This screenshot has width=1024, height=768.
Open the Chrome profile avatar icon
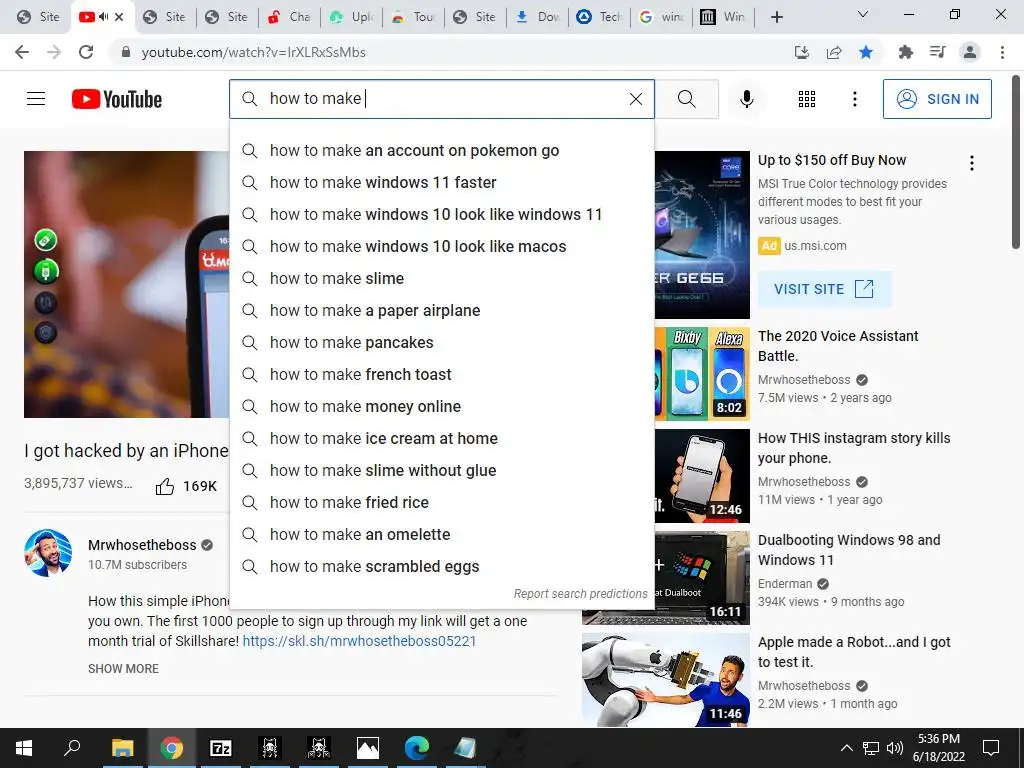coord(970,52)
